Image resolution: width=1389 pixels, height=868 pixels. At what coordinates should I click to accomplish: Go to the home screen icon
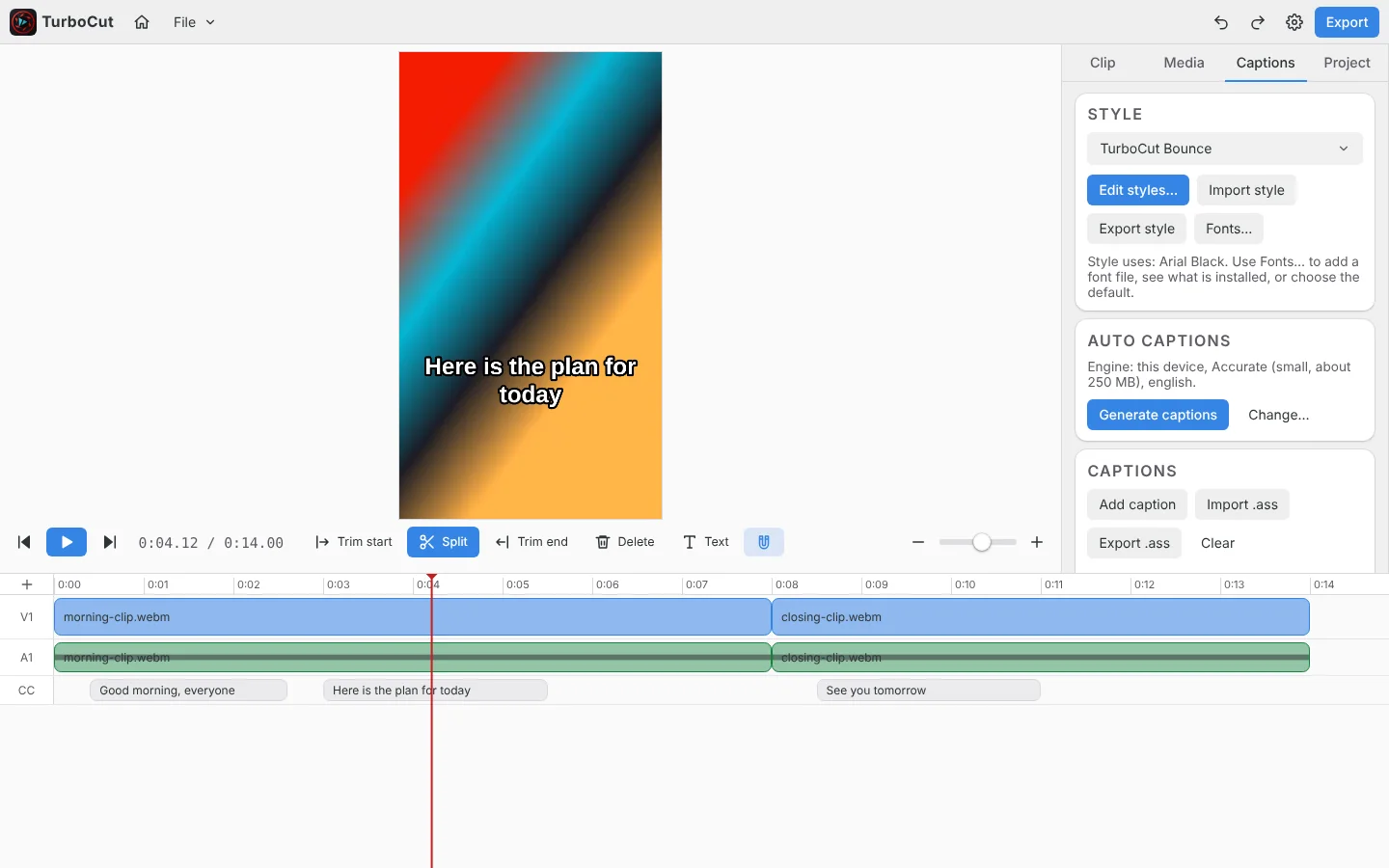point(142,22)
